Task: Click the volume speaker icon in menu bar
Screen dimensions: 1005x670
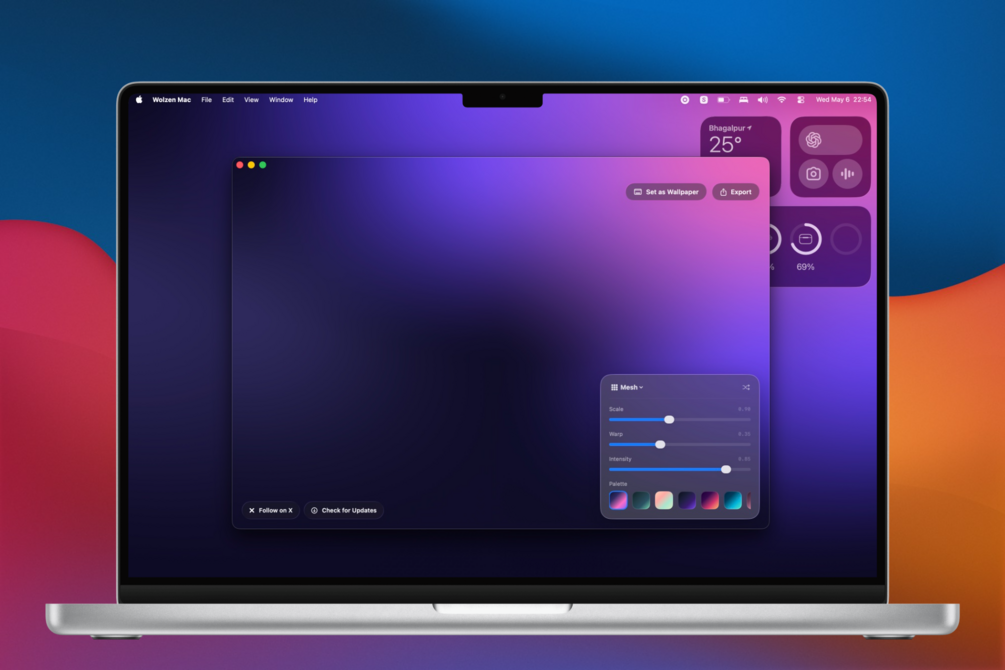Action: (763, 99)
